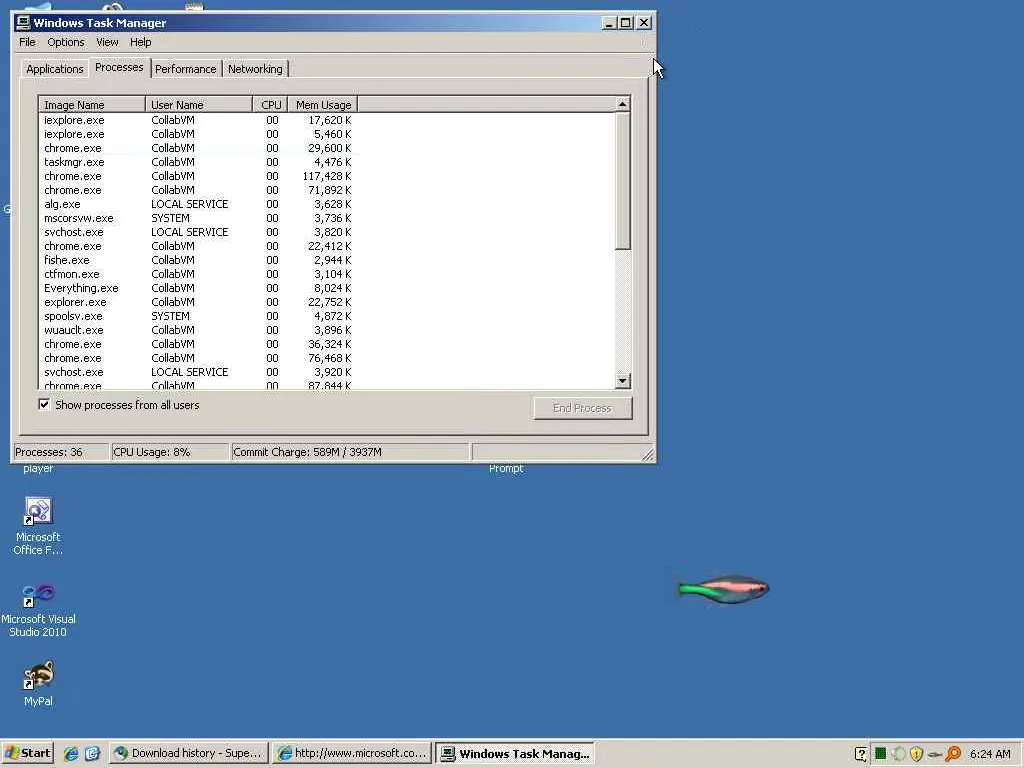Switch to the Networking tab
This screenshot has height=768, width=1024.
[x=255, y=69]
